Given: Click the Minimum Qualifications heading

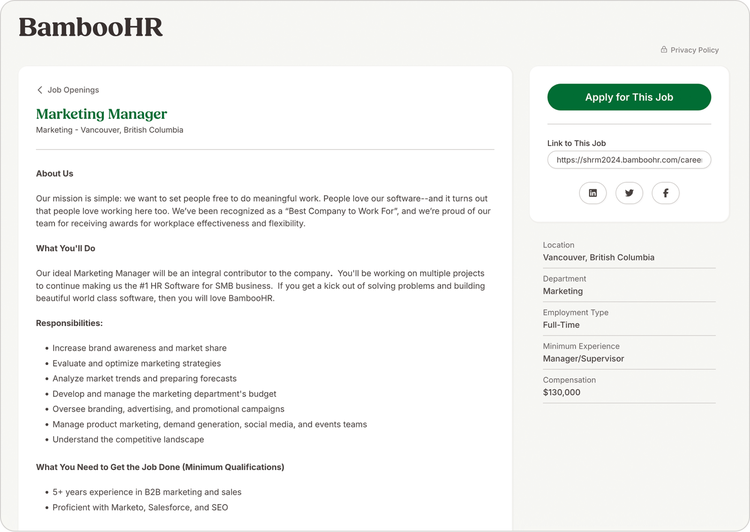Looking at the screenshot, I should coord(160,467).
